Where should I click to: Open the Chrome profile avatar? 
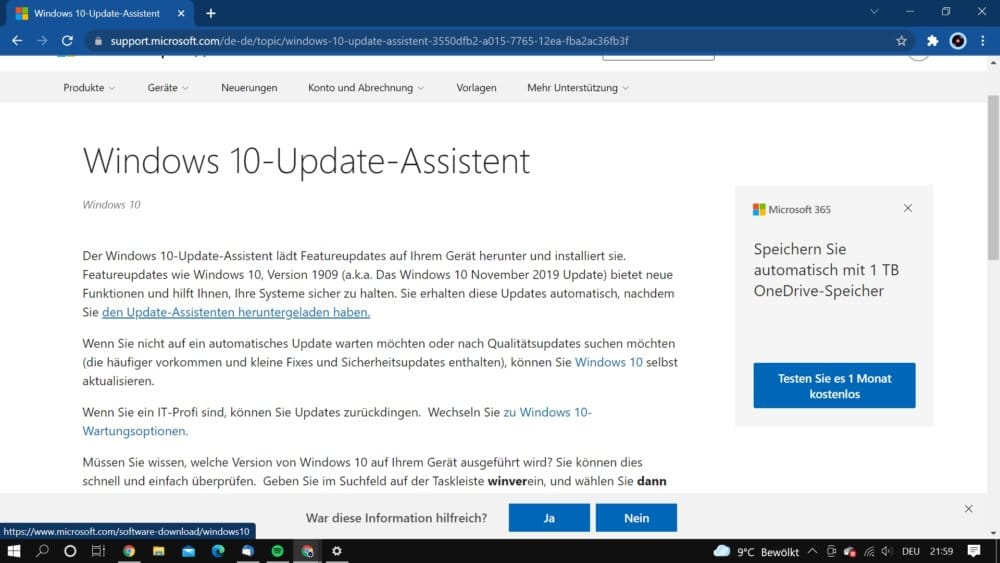[958, 41]
